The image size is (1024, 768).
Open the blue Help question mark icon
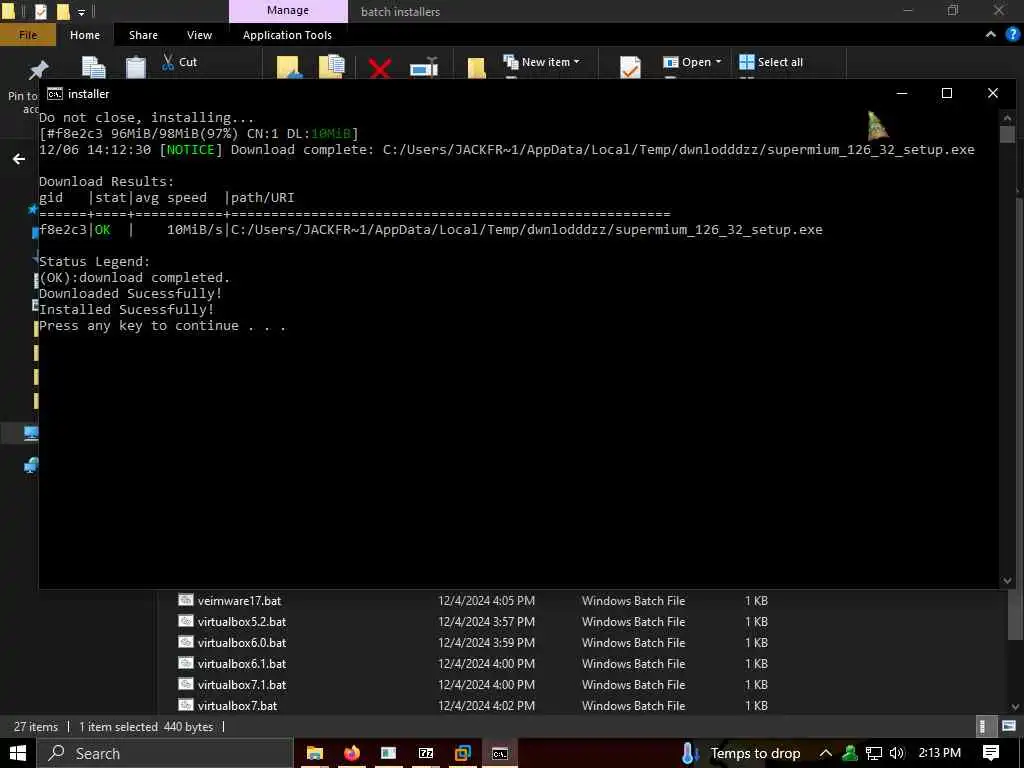point(1012,34)
